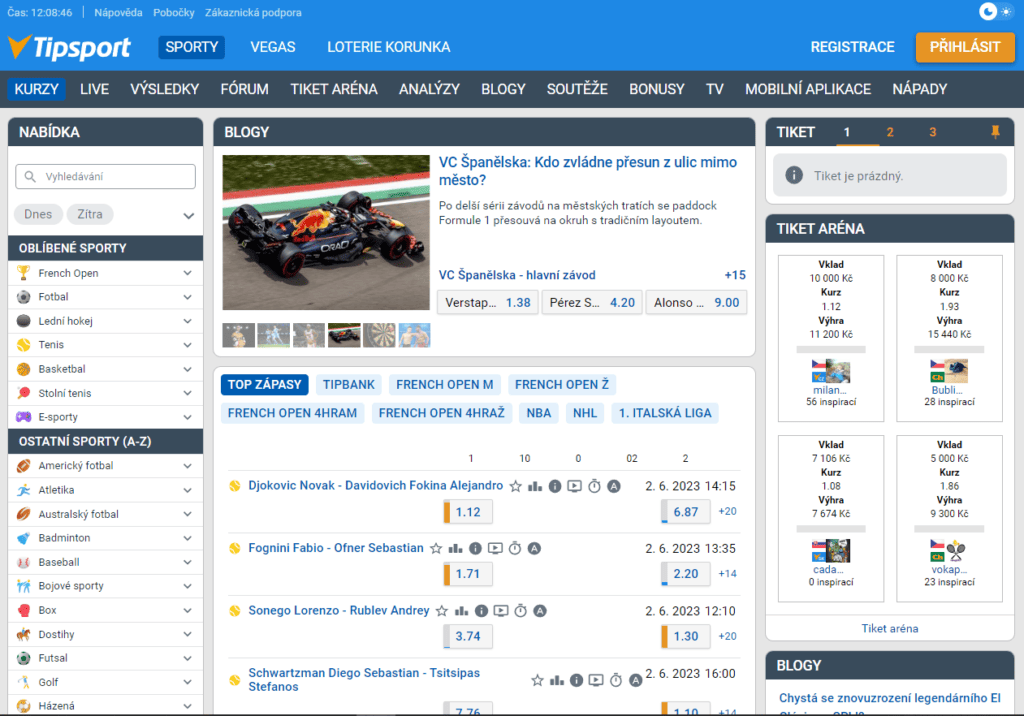
Task: Select the Dnes filter
Action: click(38, 214)
